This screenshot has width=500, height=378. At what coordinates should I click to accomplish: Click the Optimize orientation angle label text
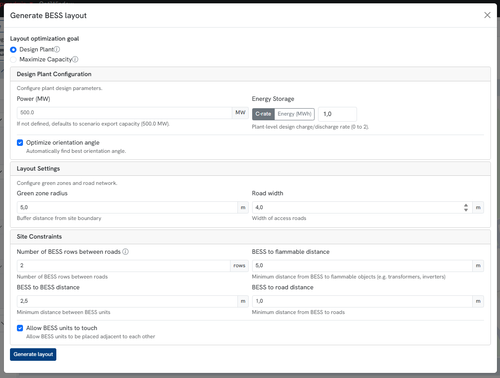click(63, 143)
